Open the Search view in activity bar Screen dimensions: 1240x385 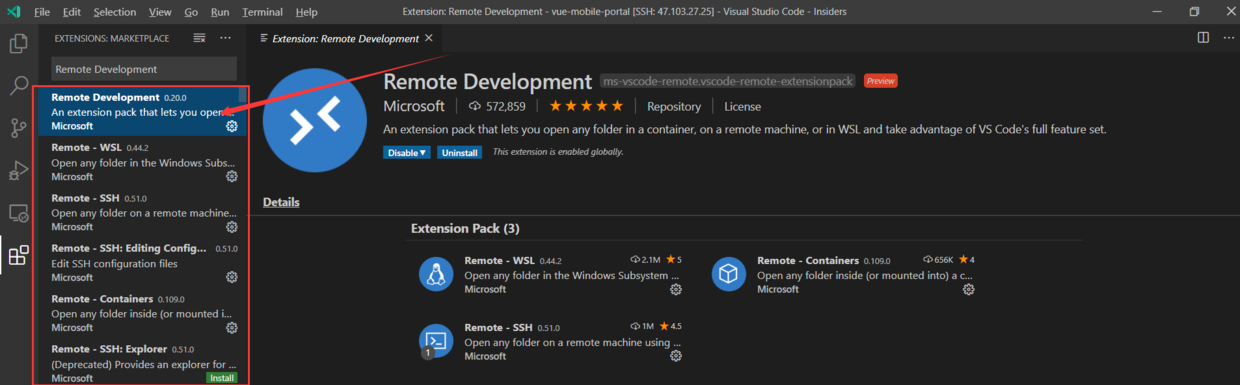pos(18,85)
